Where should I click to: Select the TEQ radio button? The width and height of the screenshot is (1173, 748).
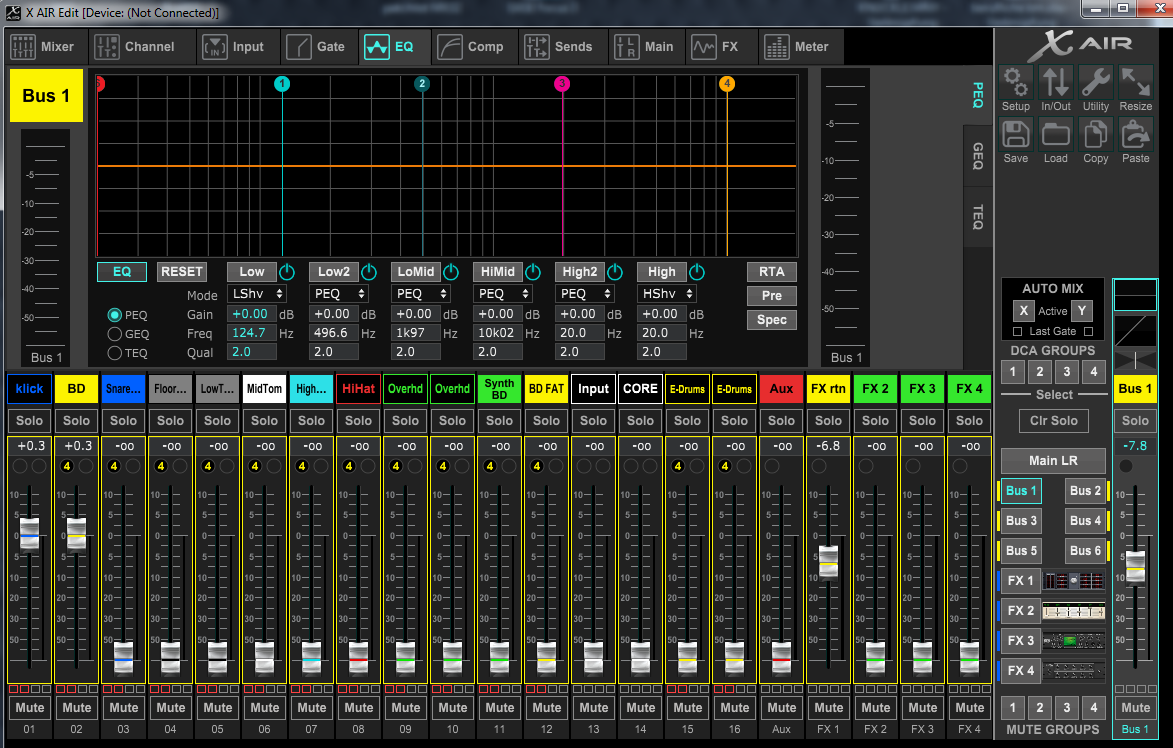(114, 352)
